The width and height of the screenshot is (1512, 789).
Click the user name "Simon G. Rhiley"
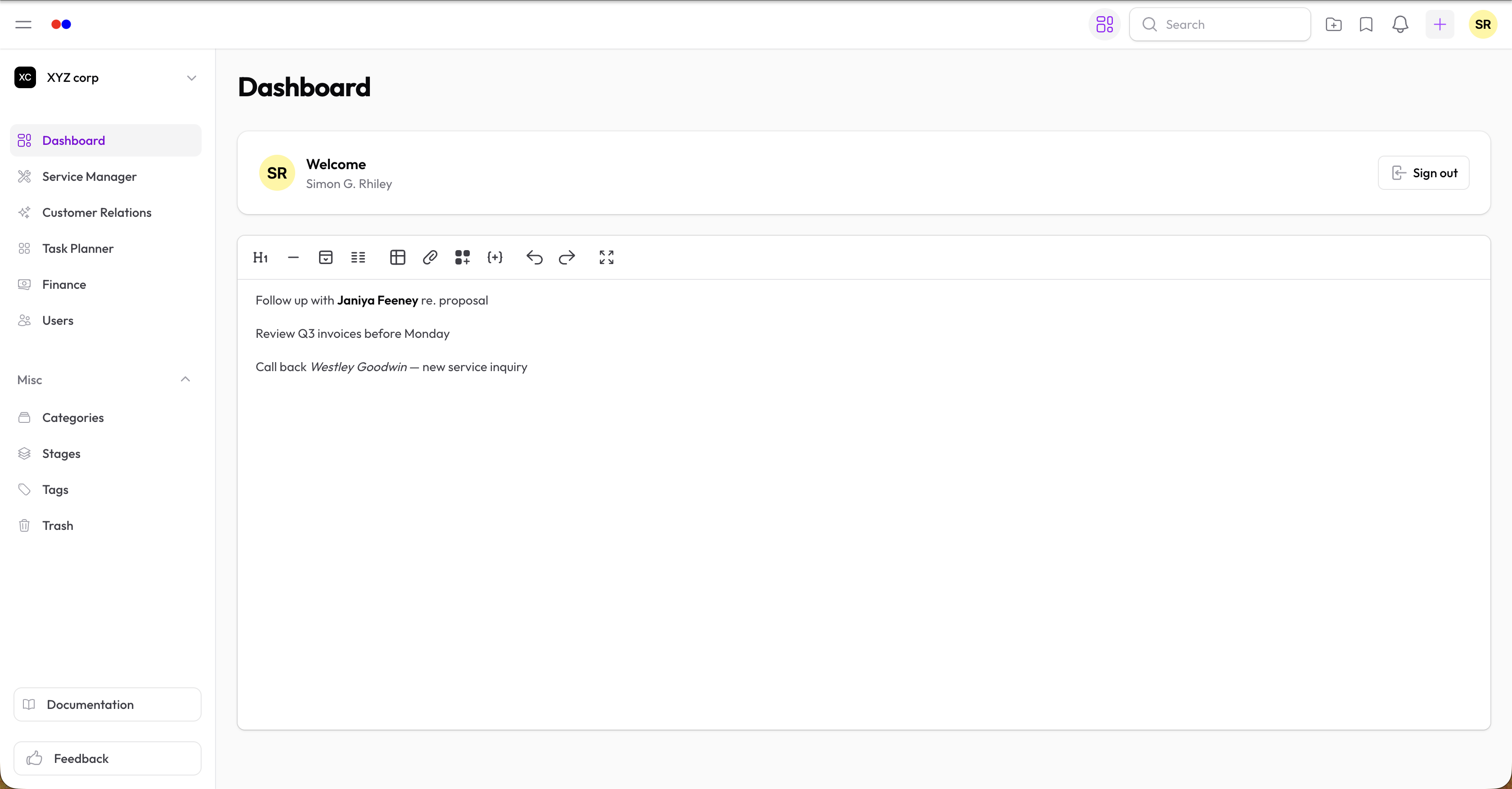pyautogui.click(x=349, y=184)
